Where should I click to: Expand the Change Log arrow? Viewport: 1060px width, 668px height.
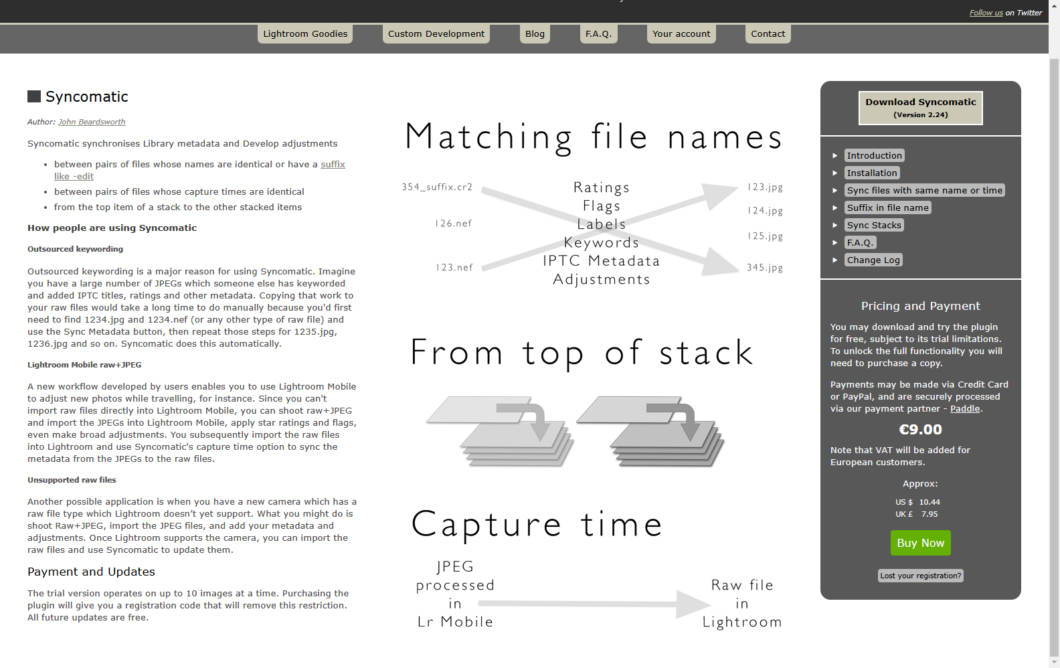[x=835, y=261]
